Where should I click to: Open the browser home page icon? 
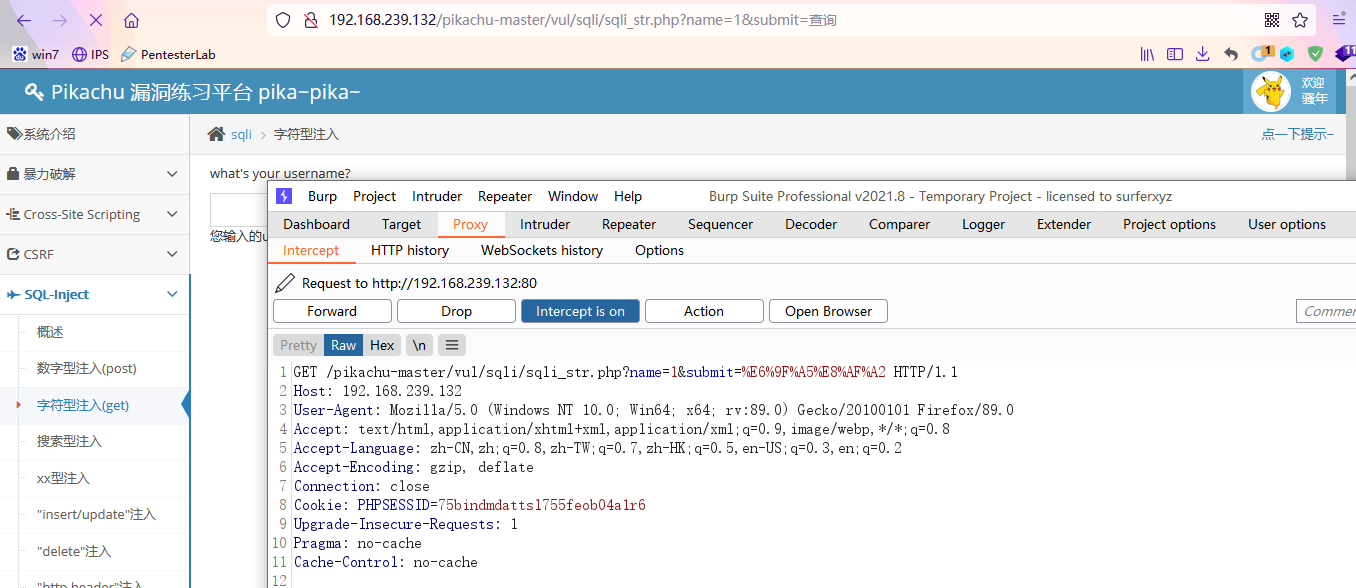(131, 20)
